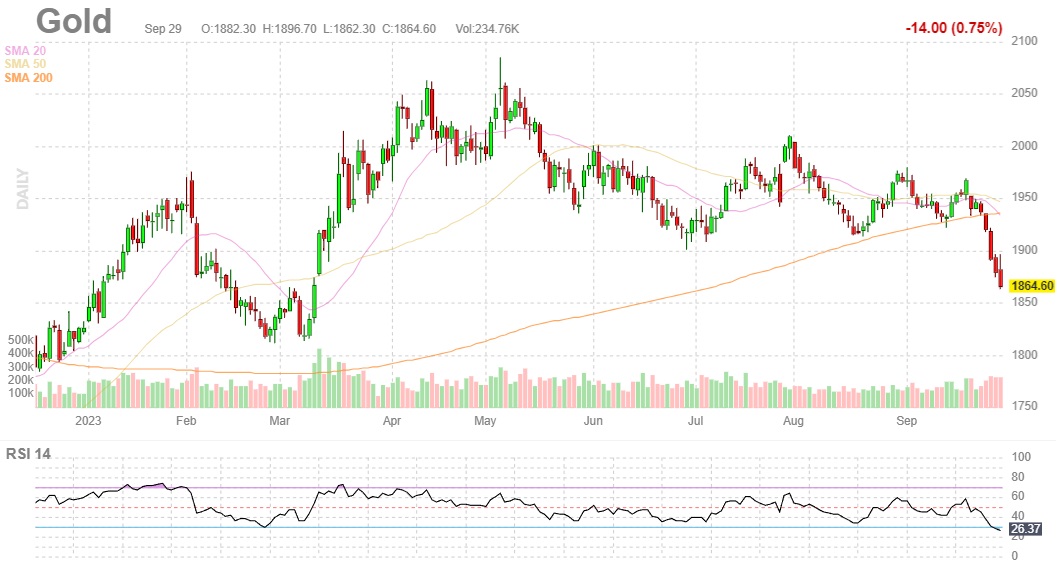The height and width of the screenshot is (565, 1060).
Task: Click the RSI axis label 60
Action: tap(1018, 497)
